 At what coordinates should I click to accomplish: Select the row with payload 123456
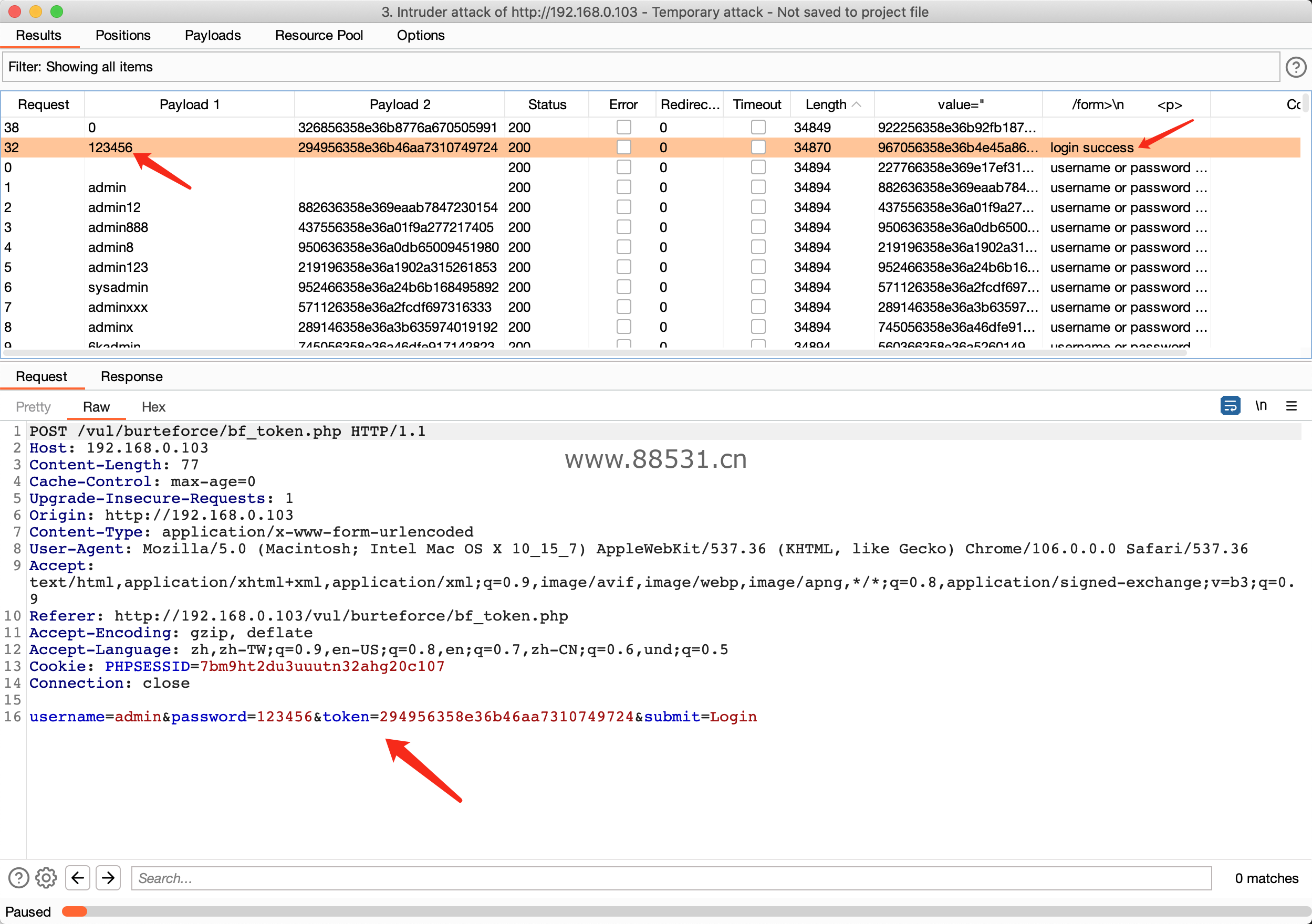[x=651, y=148]
